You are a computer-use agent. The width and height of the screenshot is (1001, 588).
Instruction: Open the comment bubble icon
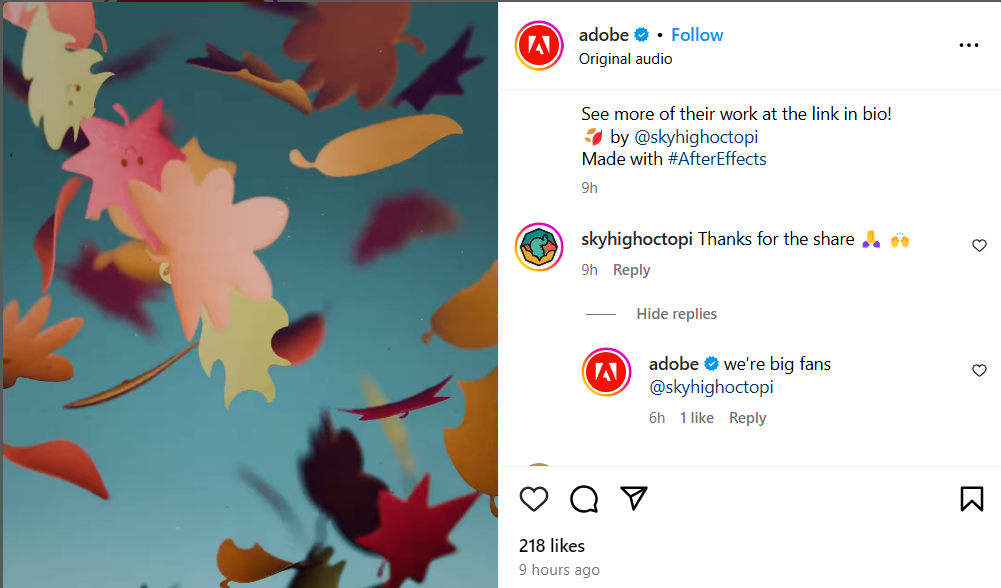click(584, 499)
